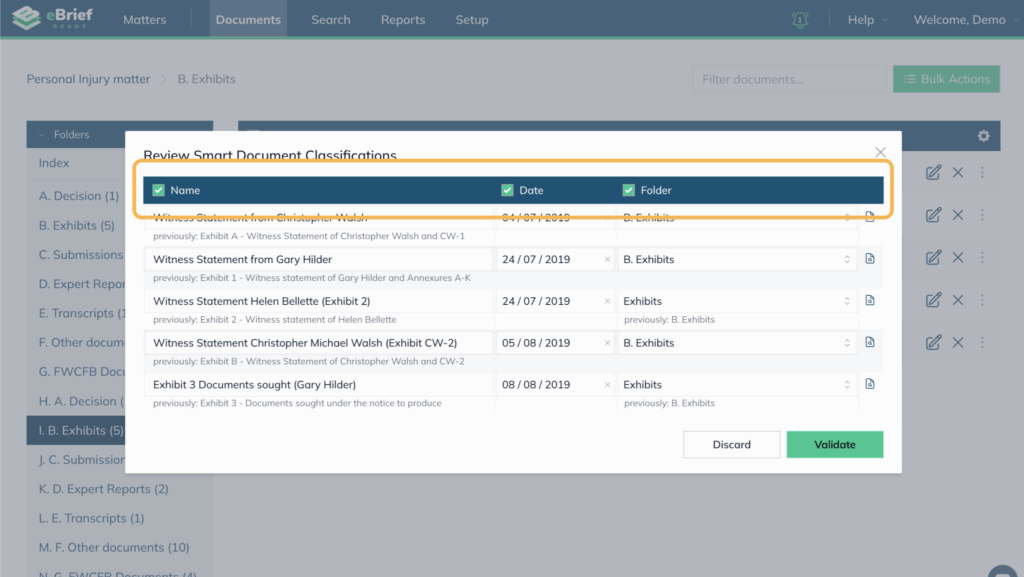This screenshot has height=577, width=1024.
Task: Close the Review Smart Document Classifications dialog
Action: point(880,152)
